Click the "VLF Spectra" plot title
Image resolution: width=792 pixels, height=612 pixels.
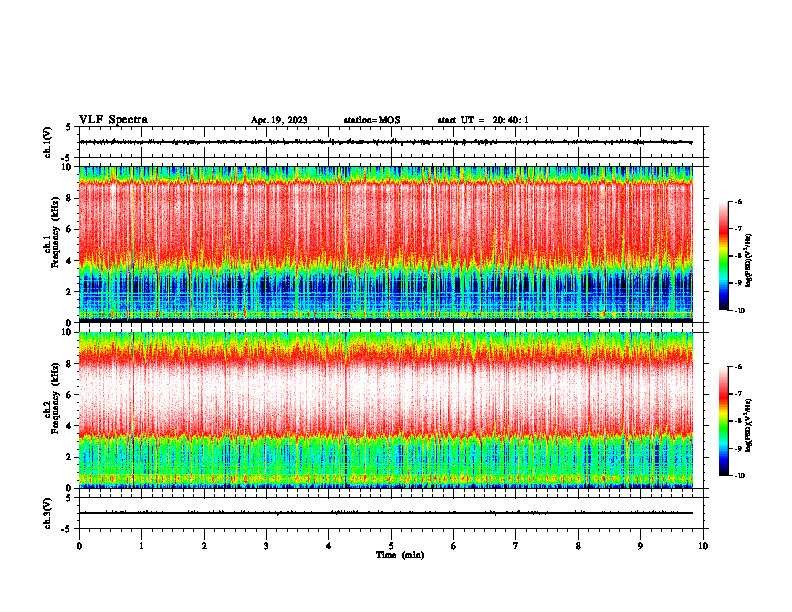click(x=113, y=119)
